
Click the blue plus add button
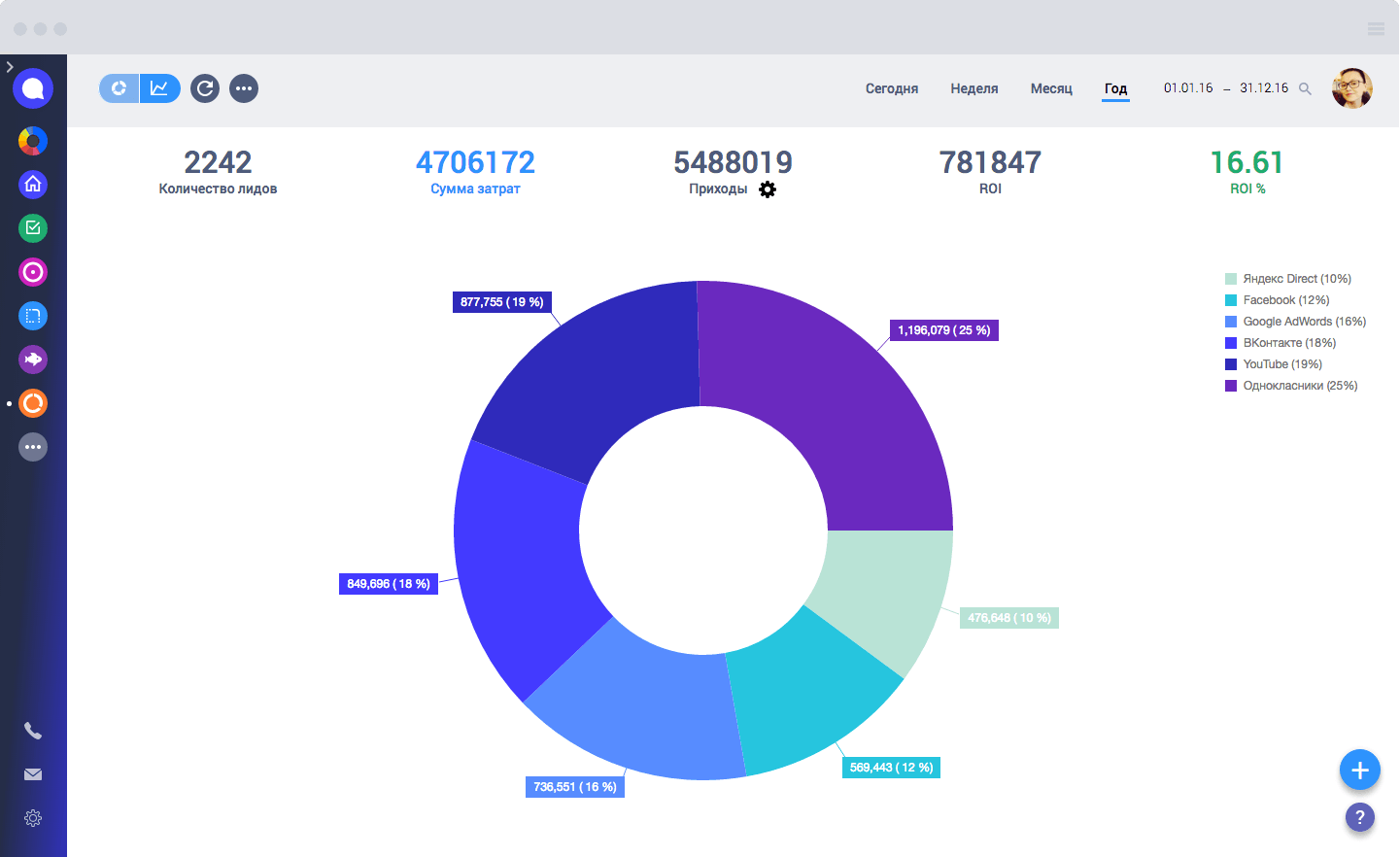tap(1359, 771)
